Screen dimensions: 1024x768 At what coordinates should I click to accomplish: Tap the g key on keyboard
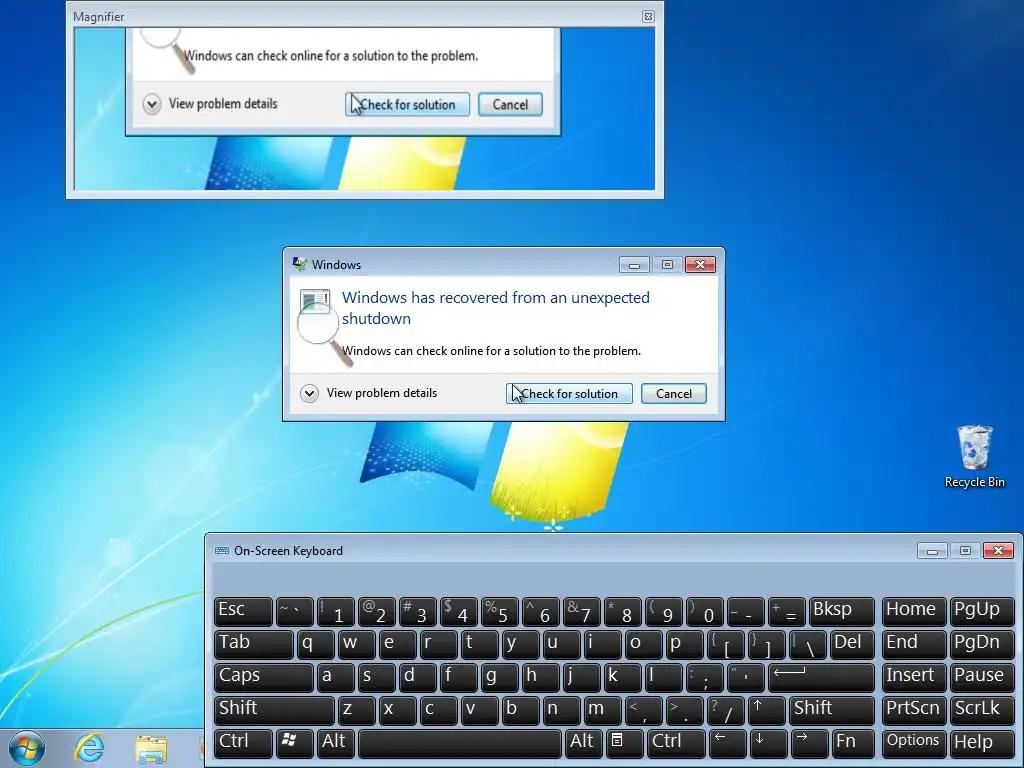point(500,677)
